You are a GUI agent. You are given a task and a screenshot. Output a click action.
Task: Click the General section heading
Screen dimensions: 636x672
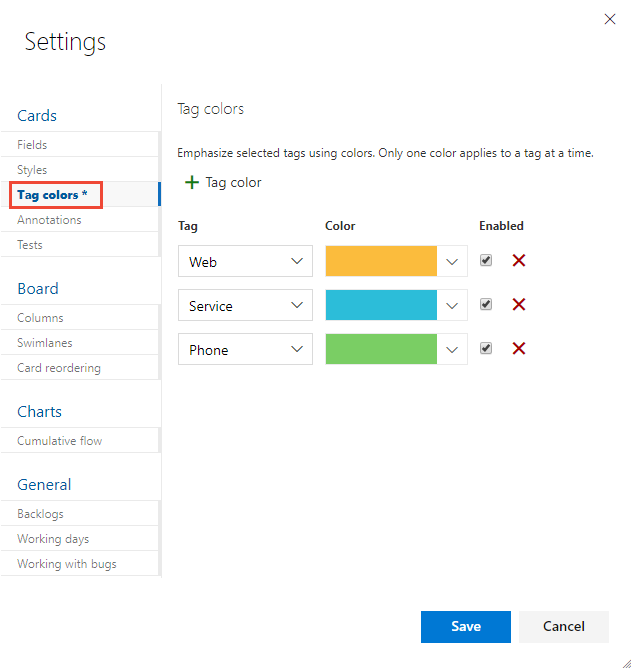coord(44,485)
